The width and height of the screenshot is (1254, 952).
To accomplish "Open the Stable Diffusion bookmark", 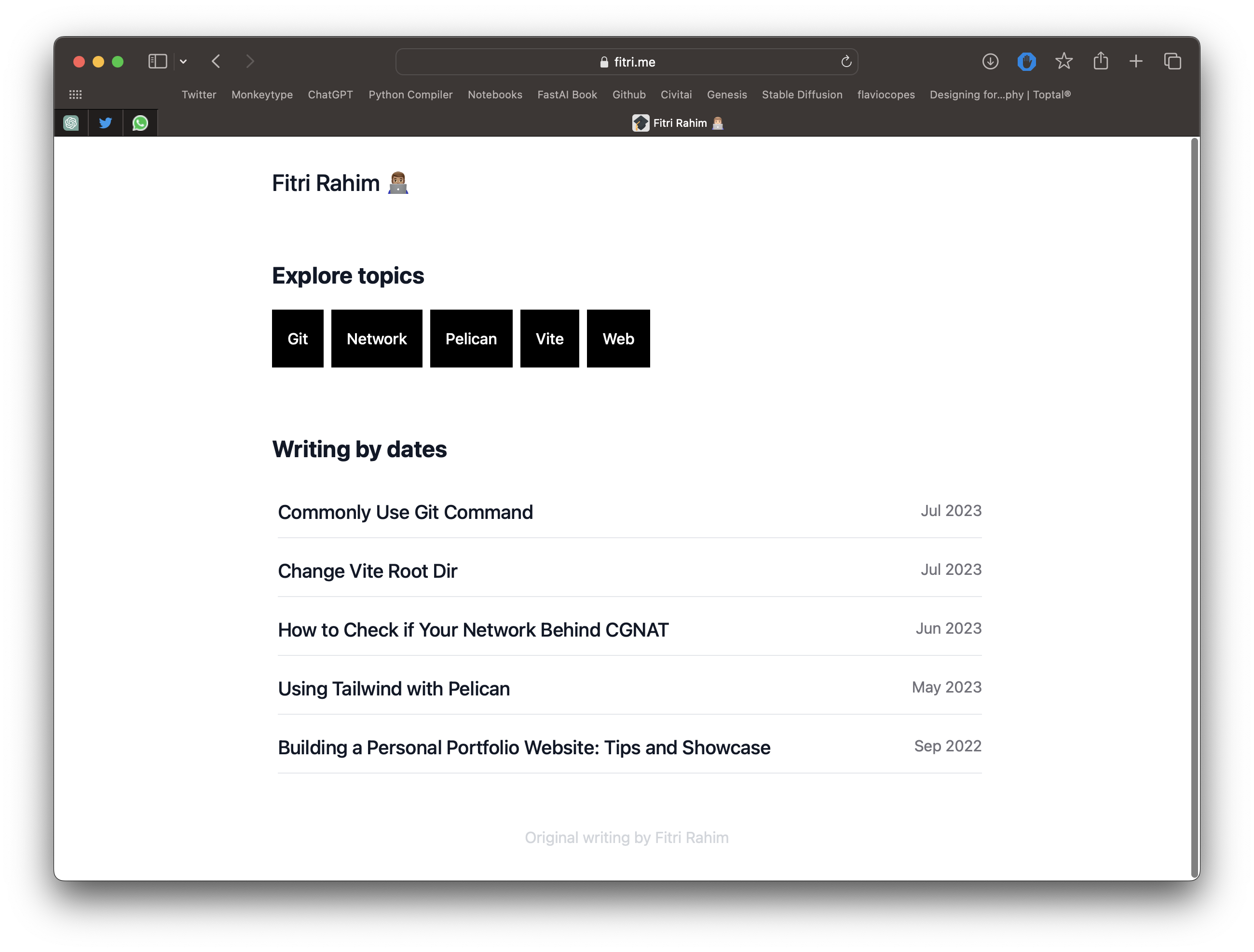I will point(802,95).
